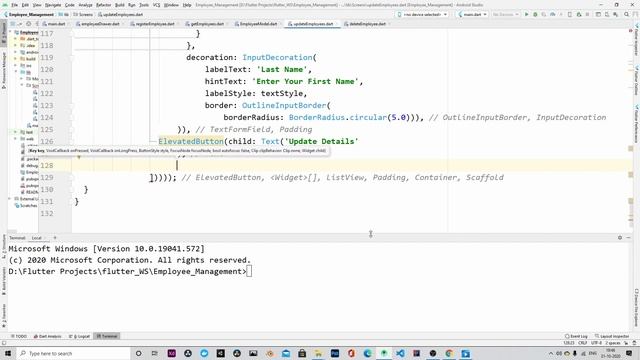The width and height of the screenshot is (640, 360).
Task: Click the UTF-8 encoding status entry
Action: coord(596,343)
